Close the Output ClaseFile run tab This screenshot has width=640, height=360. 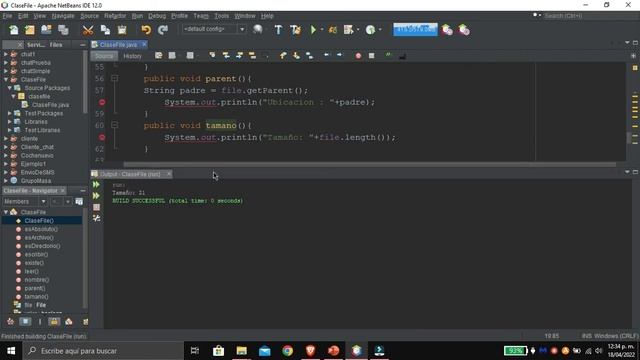tap(169, 174)
